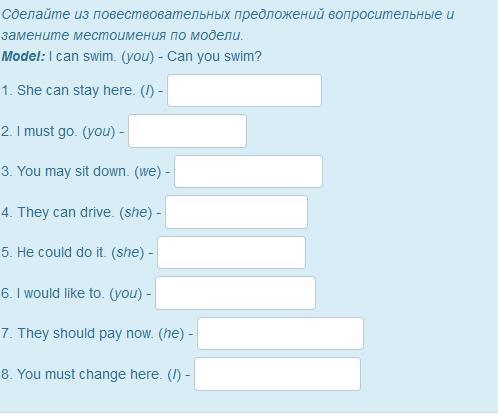Select the answer box for "You may sit down"
Image resolution: width=498 pixels, height=416 pixels.
[x=248, y=171]
